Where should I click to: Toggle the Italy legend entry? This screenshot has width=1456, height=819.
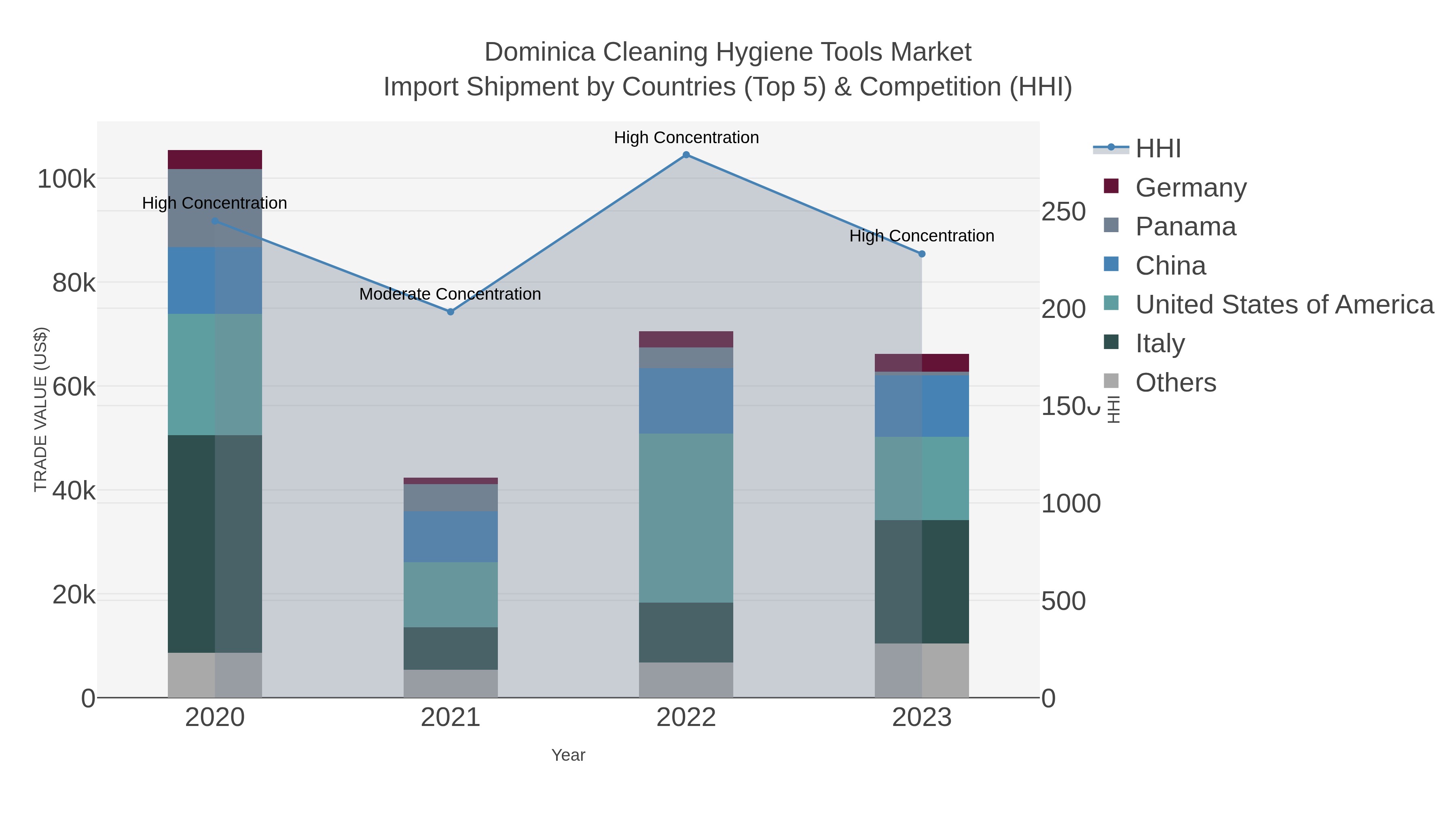coord(1144,343)
